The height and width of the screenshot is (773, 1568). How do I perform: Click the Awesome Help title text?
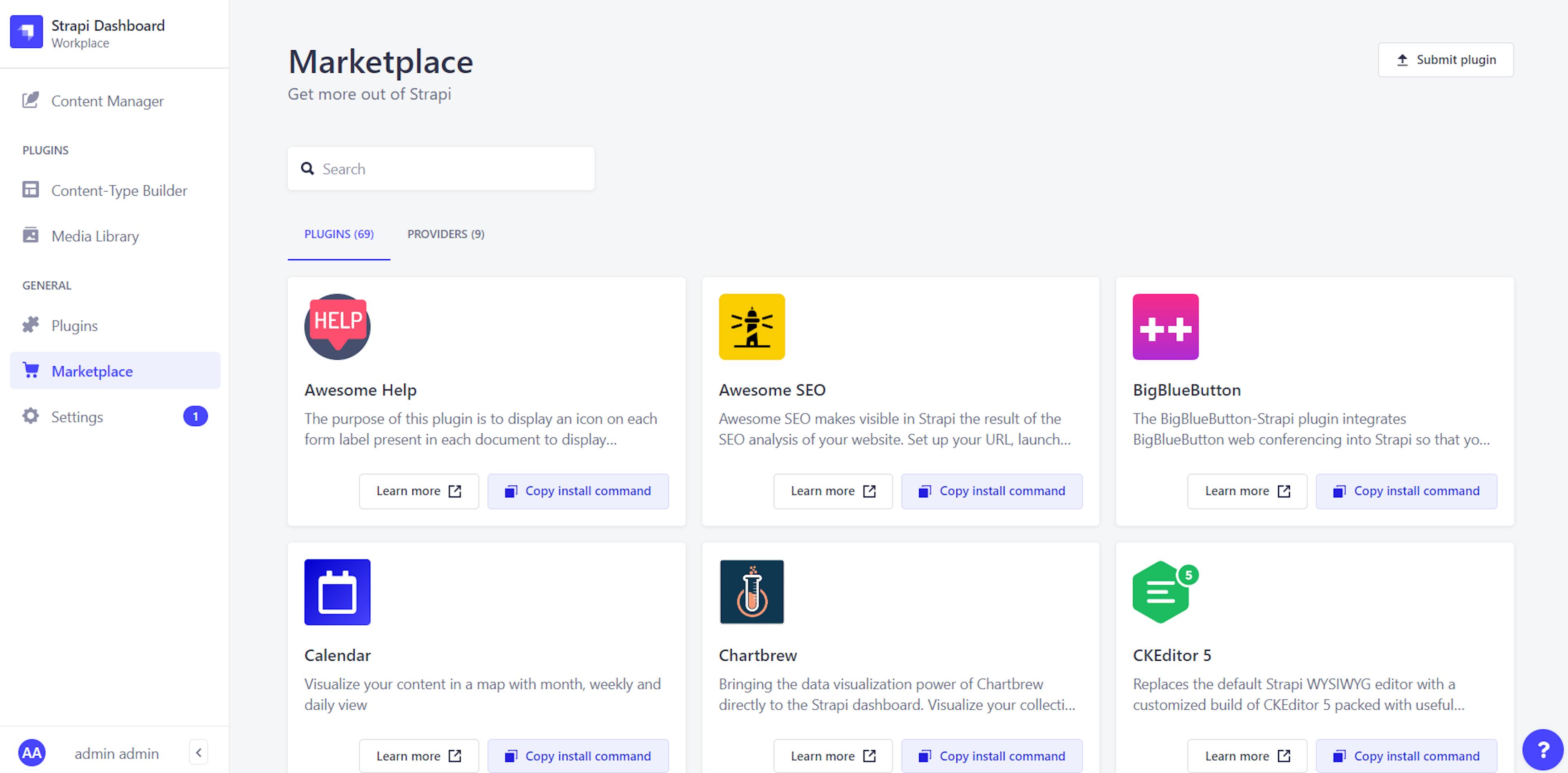click(360, 390)
